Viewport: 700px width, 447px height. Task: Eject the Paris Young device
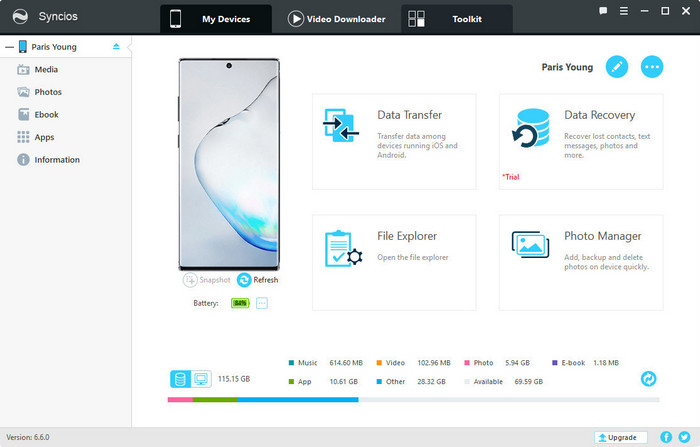point(116,46)
